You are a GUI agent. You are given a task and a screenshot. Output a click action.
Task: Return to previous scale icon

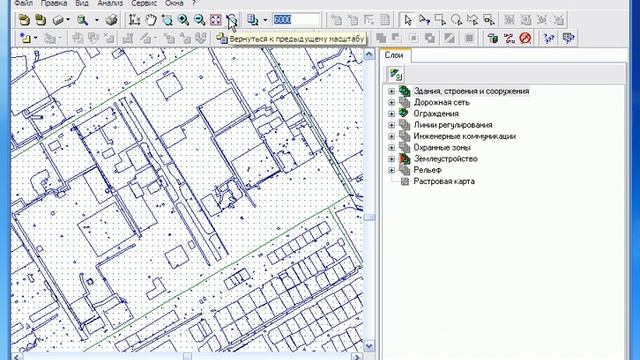point(232,20)
